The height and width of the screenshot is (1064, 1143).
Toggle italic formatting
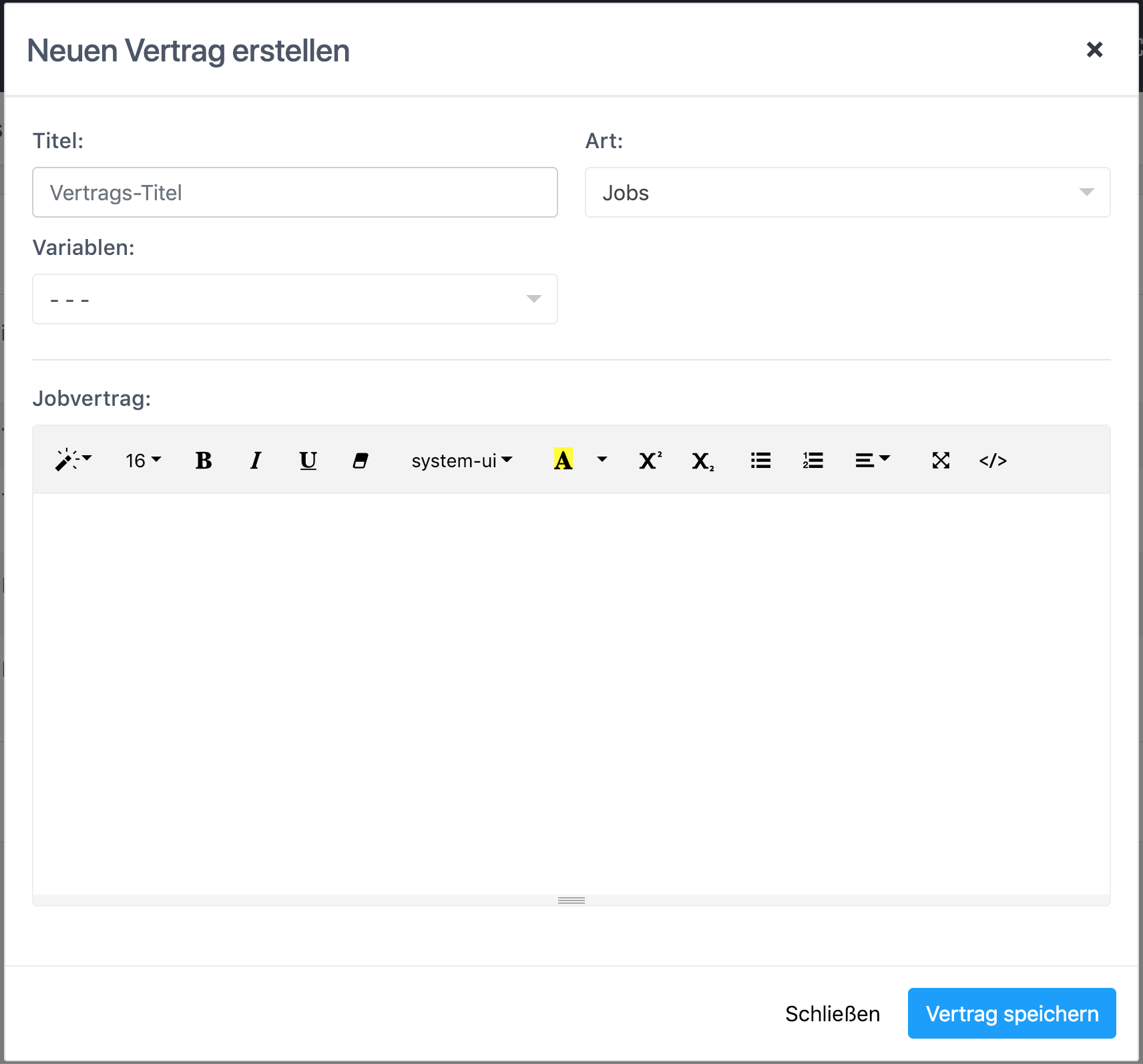click(x=256, y=461)
